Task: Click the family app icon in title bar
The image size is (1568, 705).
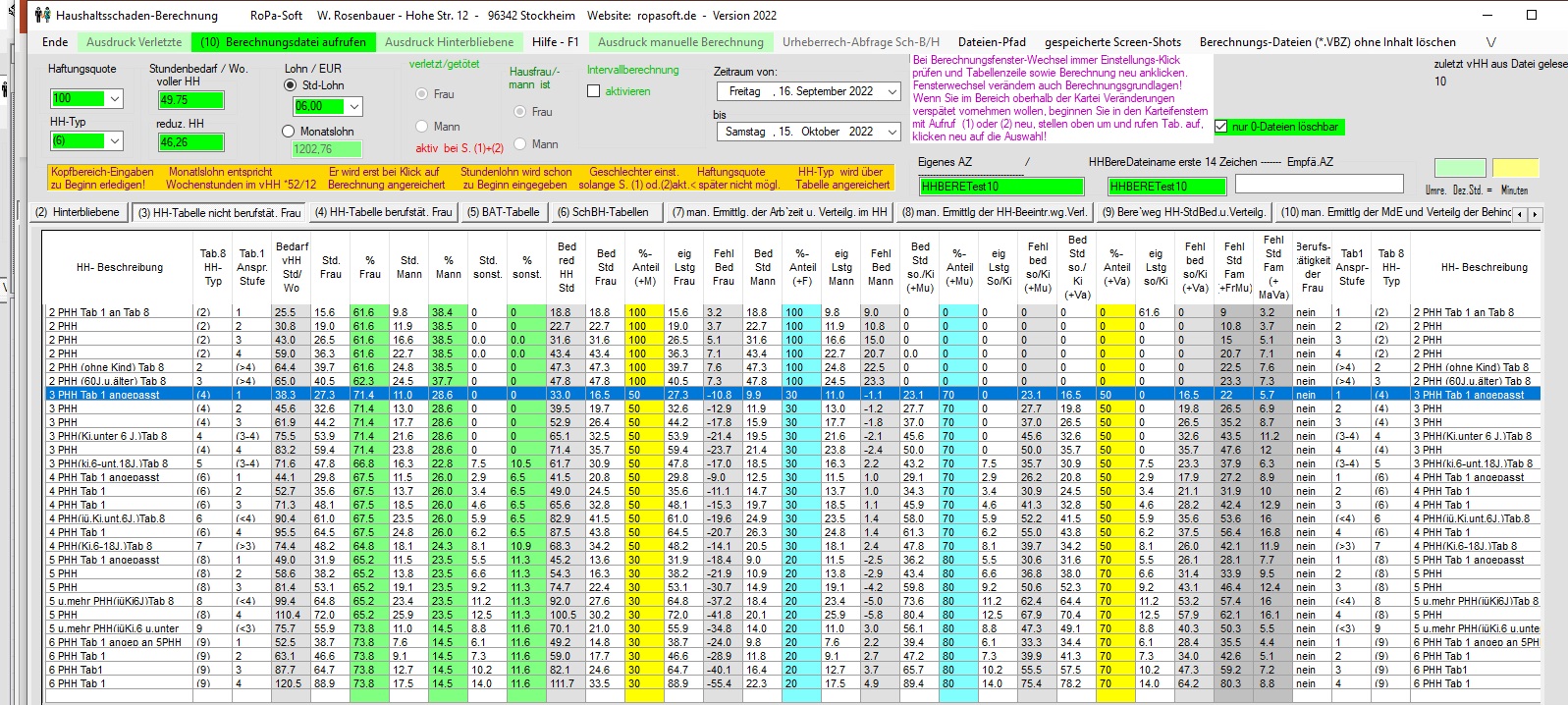Action: pyautogui.click(x=42, y=15)
